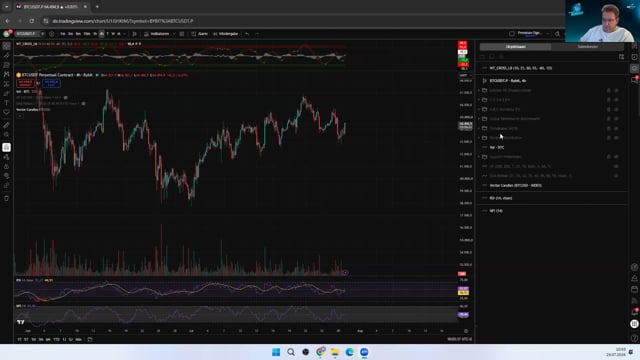Select the text annotation tool
The width and height of the screenshot is (640, 360).
(7, 103)
